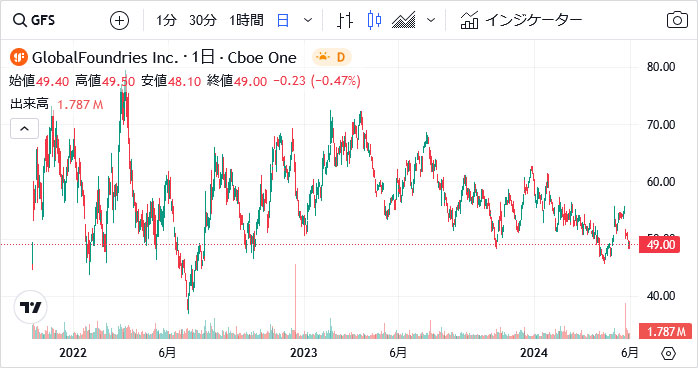Click the 2024 time axis label
This screenshot has height=368, width=698.
pyautogui.click(x=534, y=353)
